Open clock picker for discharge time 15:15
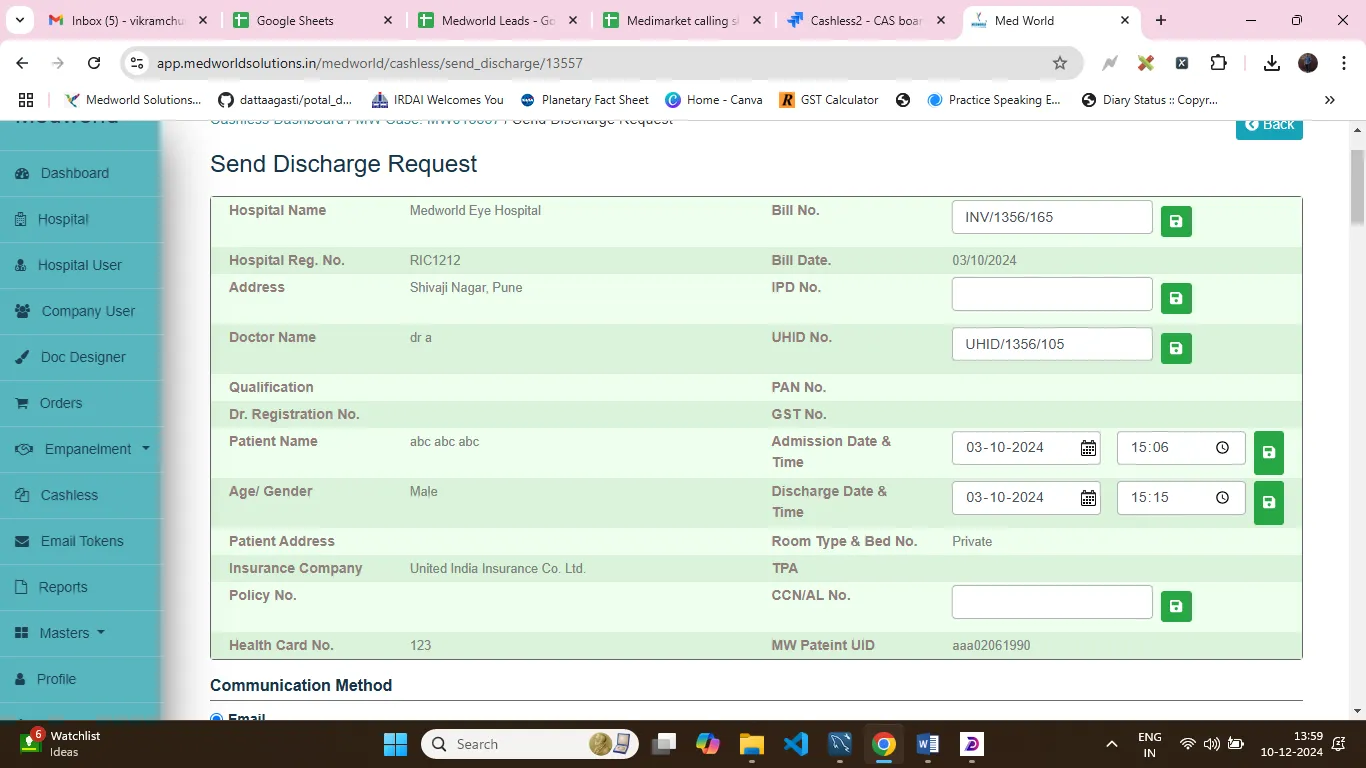The height and width of the screenshot is (768, 1366). pyautogui.click(x=1222, y=498)
